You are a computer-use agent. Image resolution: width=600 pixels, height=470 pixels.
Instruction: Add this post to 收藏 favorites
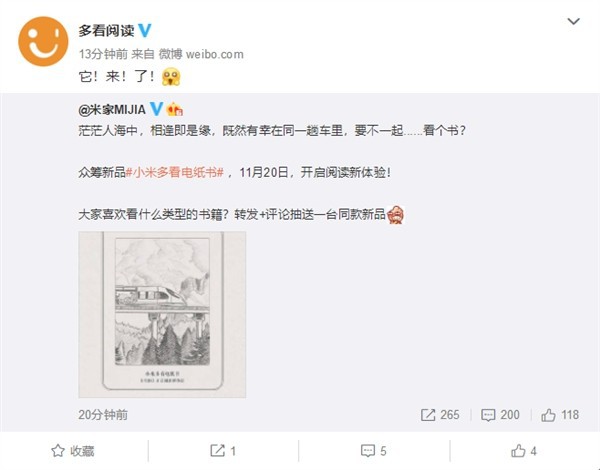click(x=73, y=451)
